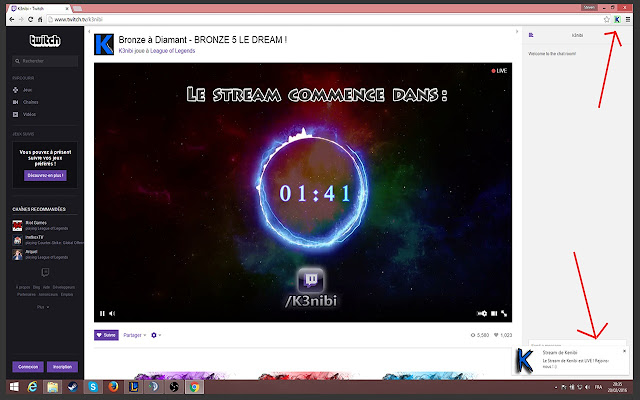Open the League of Legends game link
Image resolution: width=640 pixels, height=400 pixels.
tap(173, 51)
